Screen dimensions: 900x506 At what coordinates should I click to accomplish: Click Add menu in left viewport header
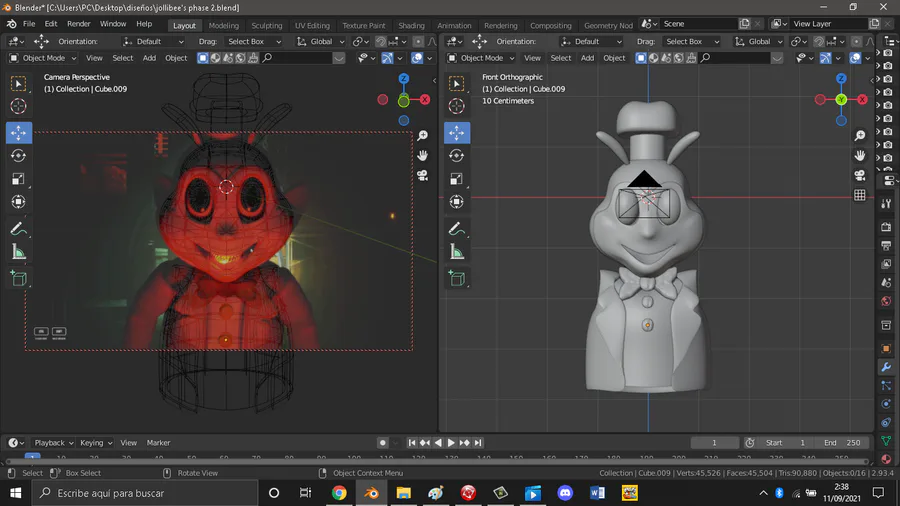(149, 58)
